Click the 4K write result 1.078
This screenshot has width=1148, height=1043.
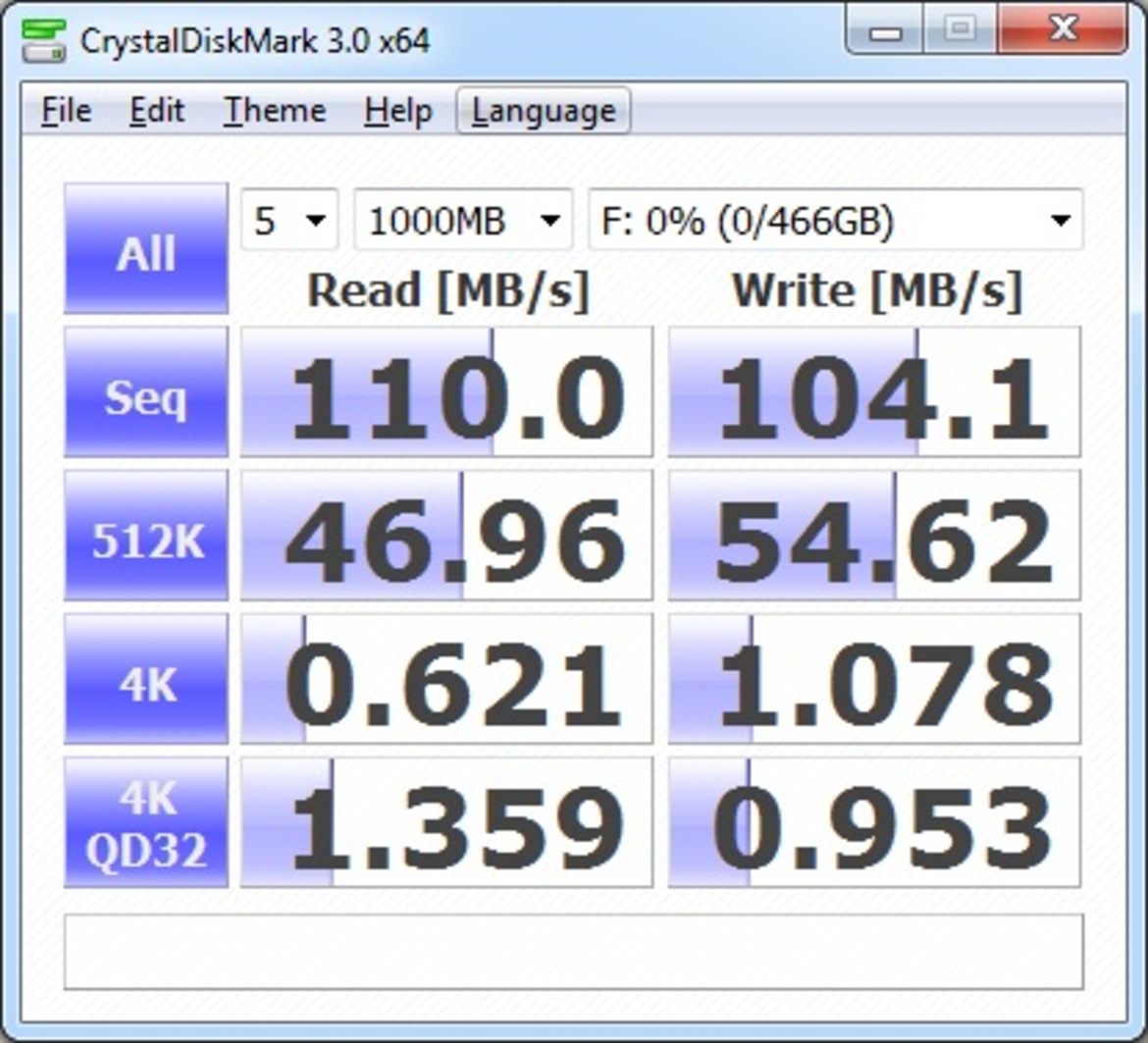point(874,679)
